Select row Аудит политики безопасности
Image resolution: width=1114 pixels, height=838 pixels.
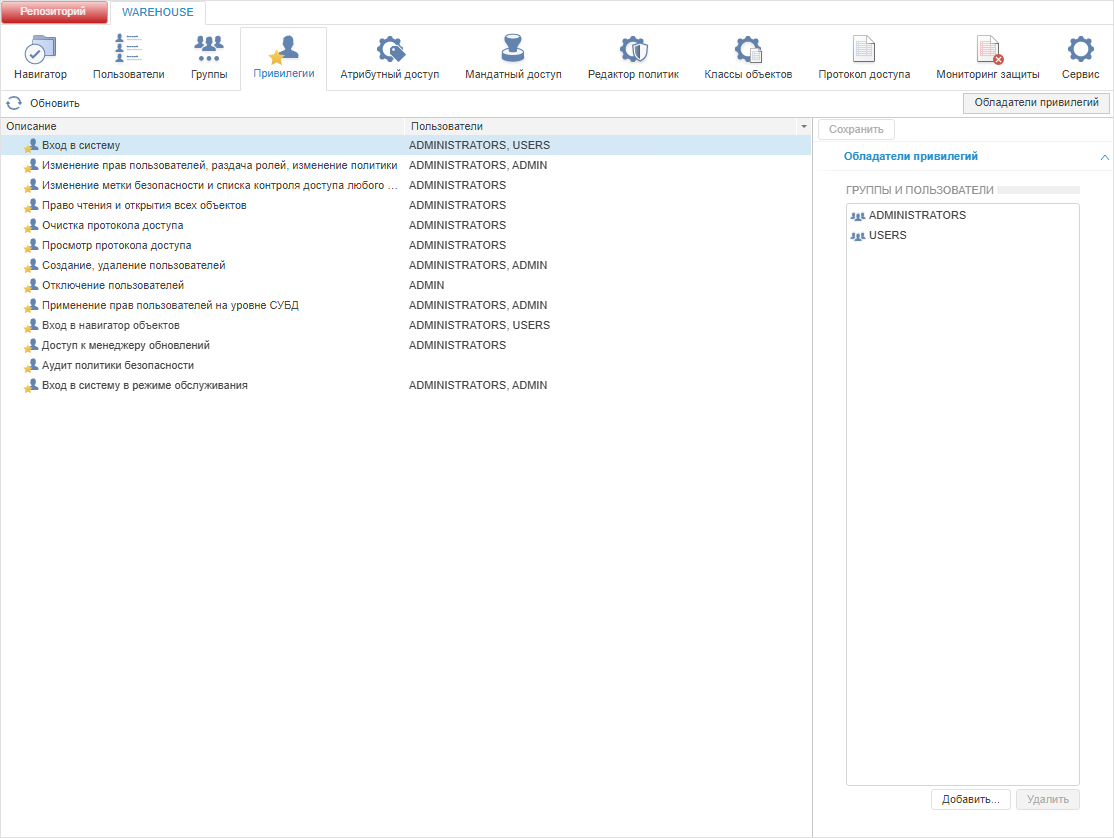[x=406, y=366]
